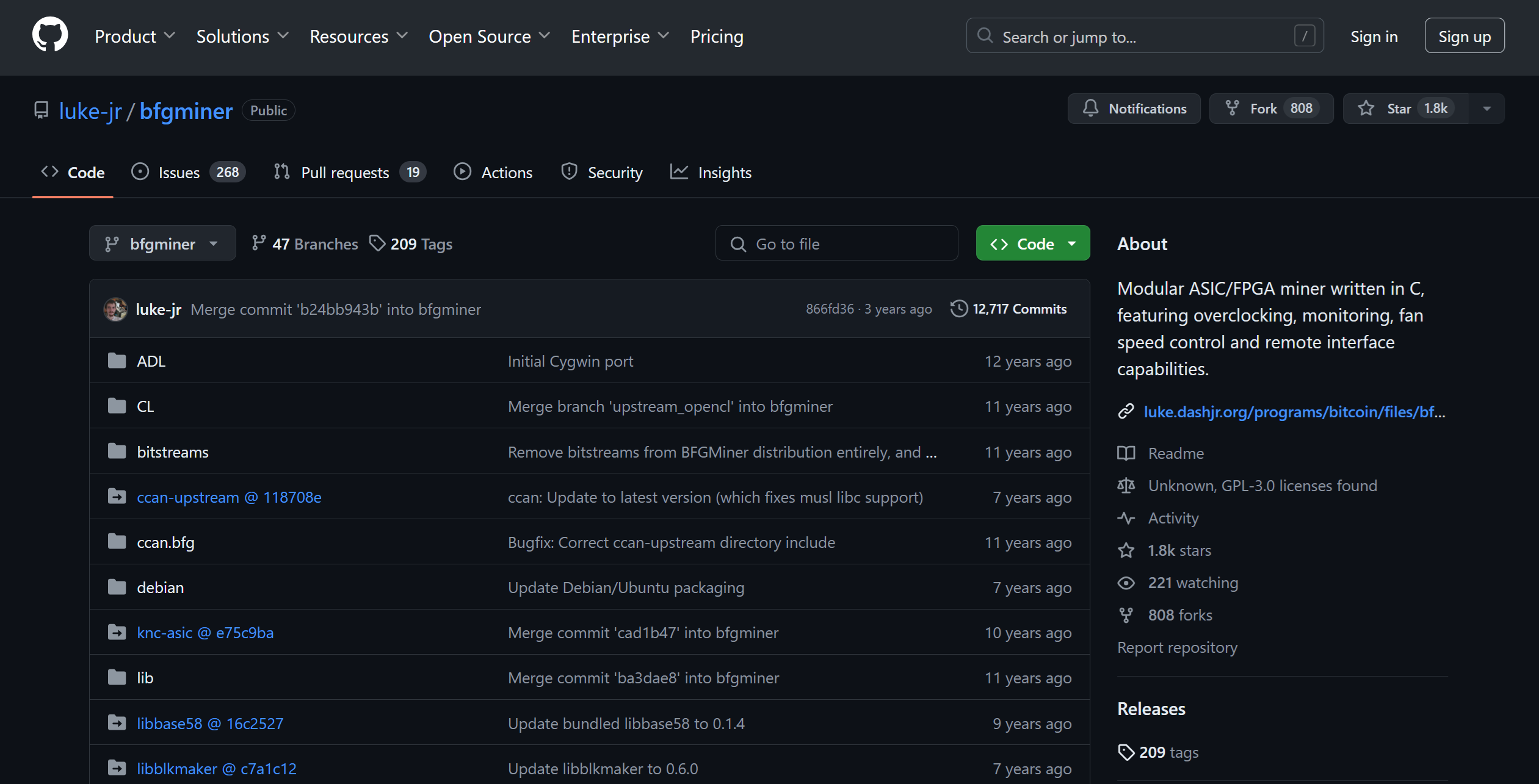Click the search magnifier icon in header

(985, 36)
